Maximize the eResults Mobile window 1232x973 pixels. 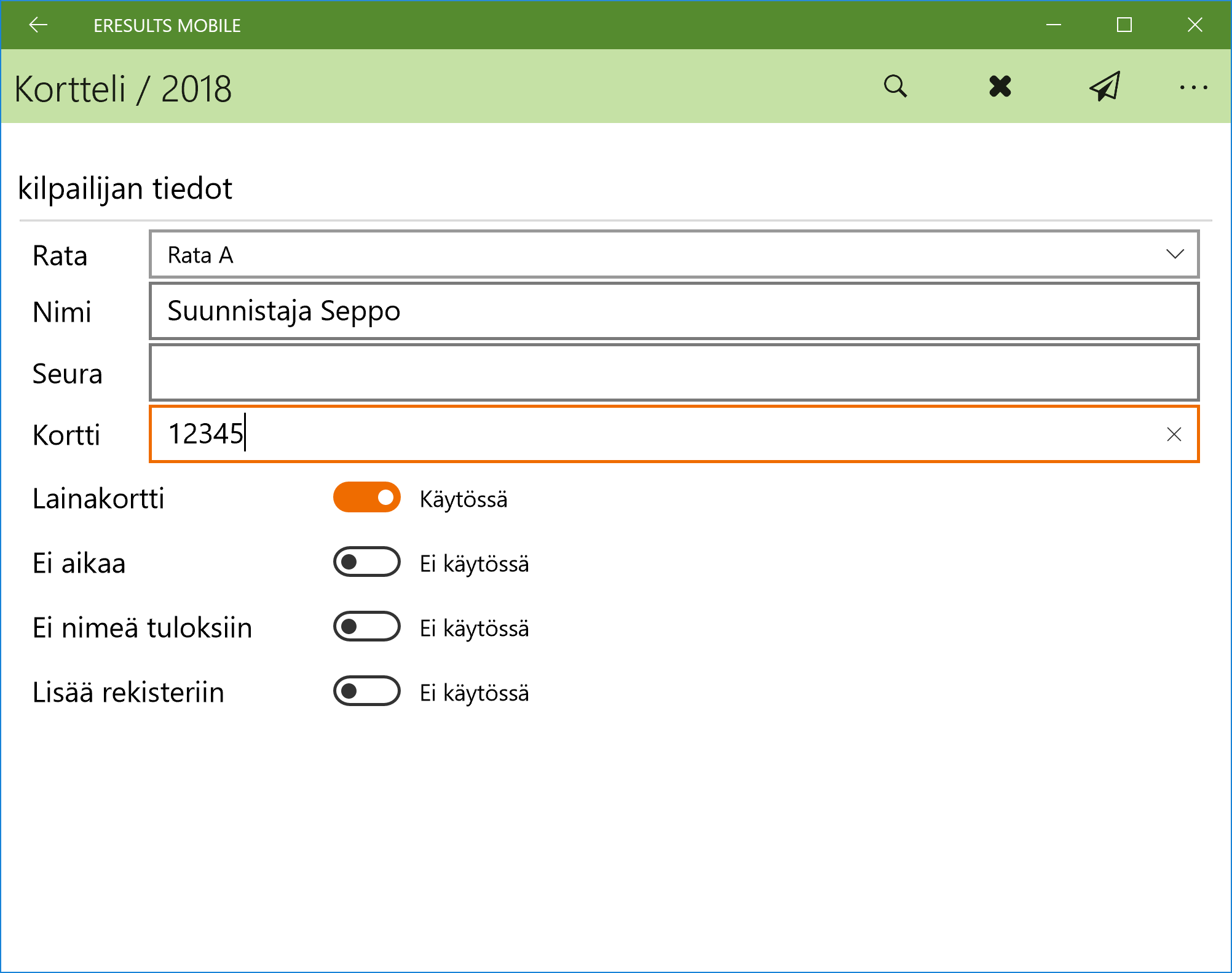click(1124, 25)
